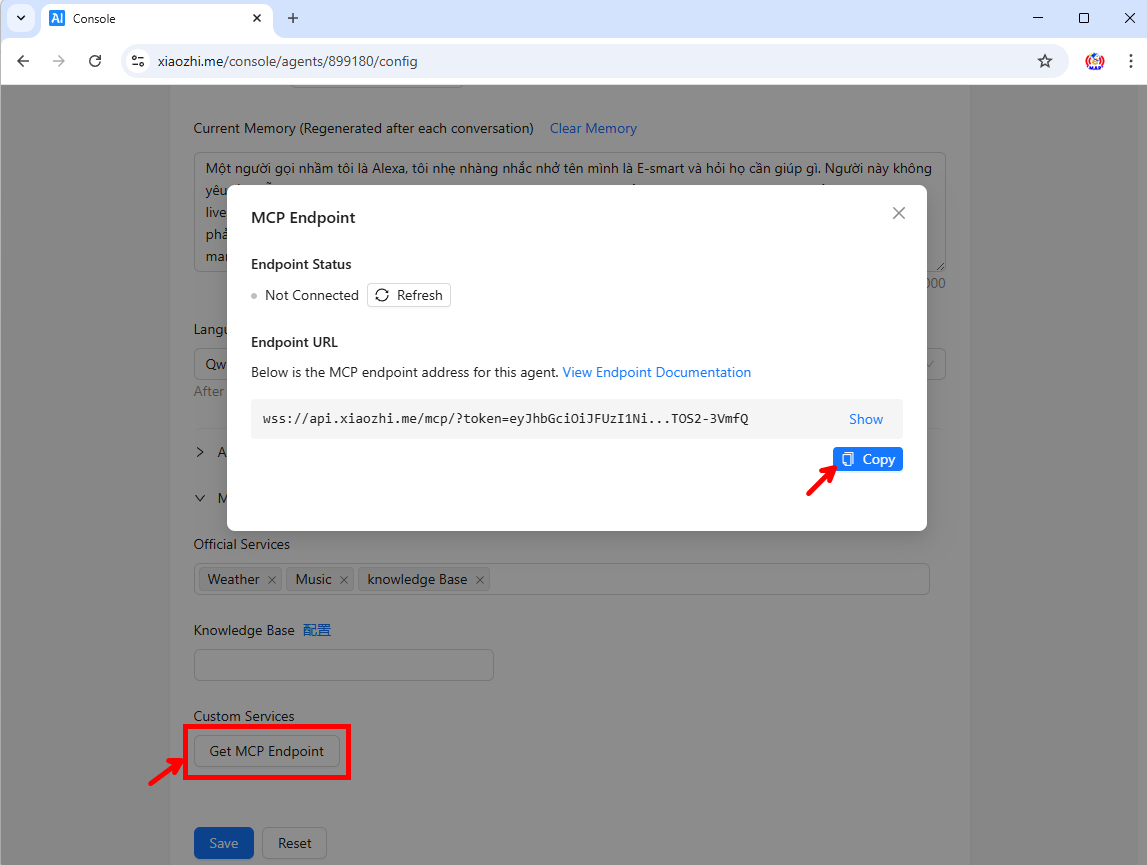Refresh the endpoint connection status
This screenshot has width=1147, height=865.
pyautogui.click(x=409, y=295)
